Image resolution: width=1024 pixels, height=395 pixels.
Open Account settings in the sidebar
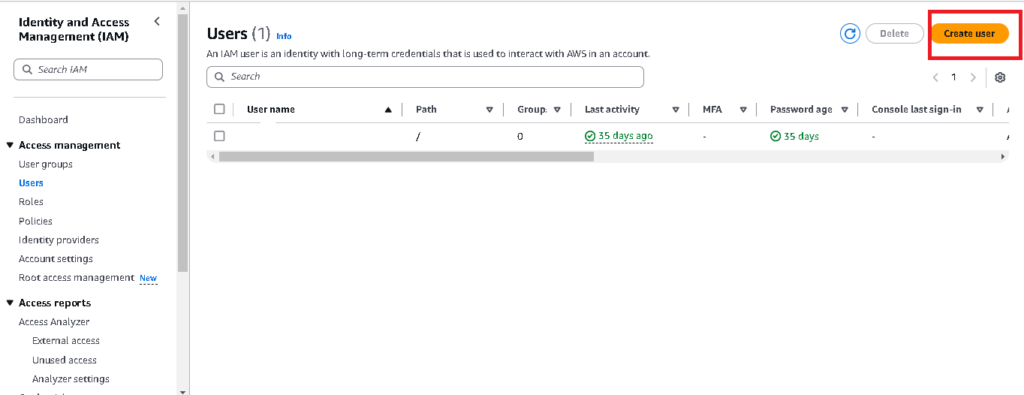(x=56, y=259)
